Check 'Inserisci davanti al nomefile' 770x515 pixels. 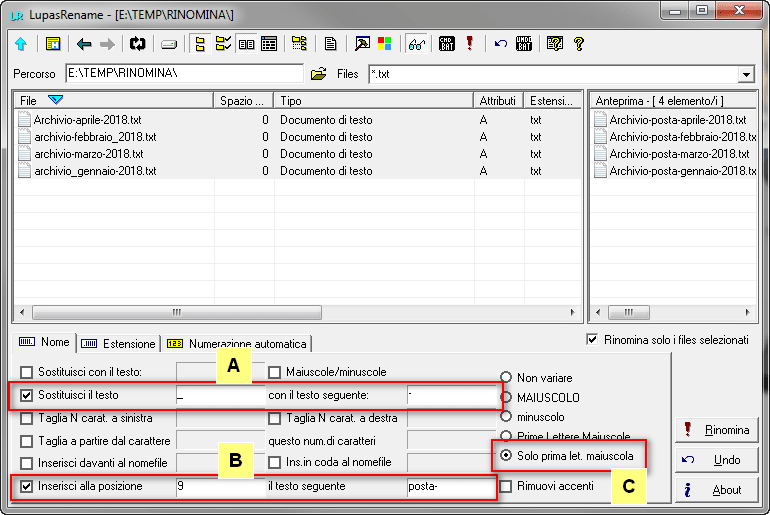point(27,463)
